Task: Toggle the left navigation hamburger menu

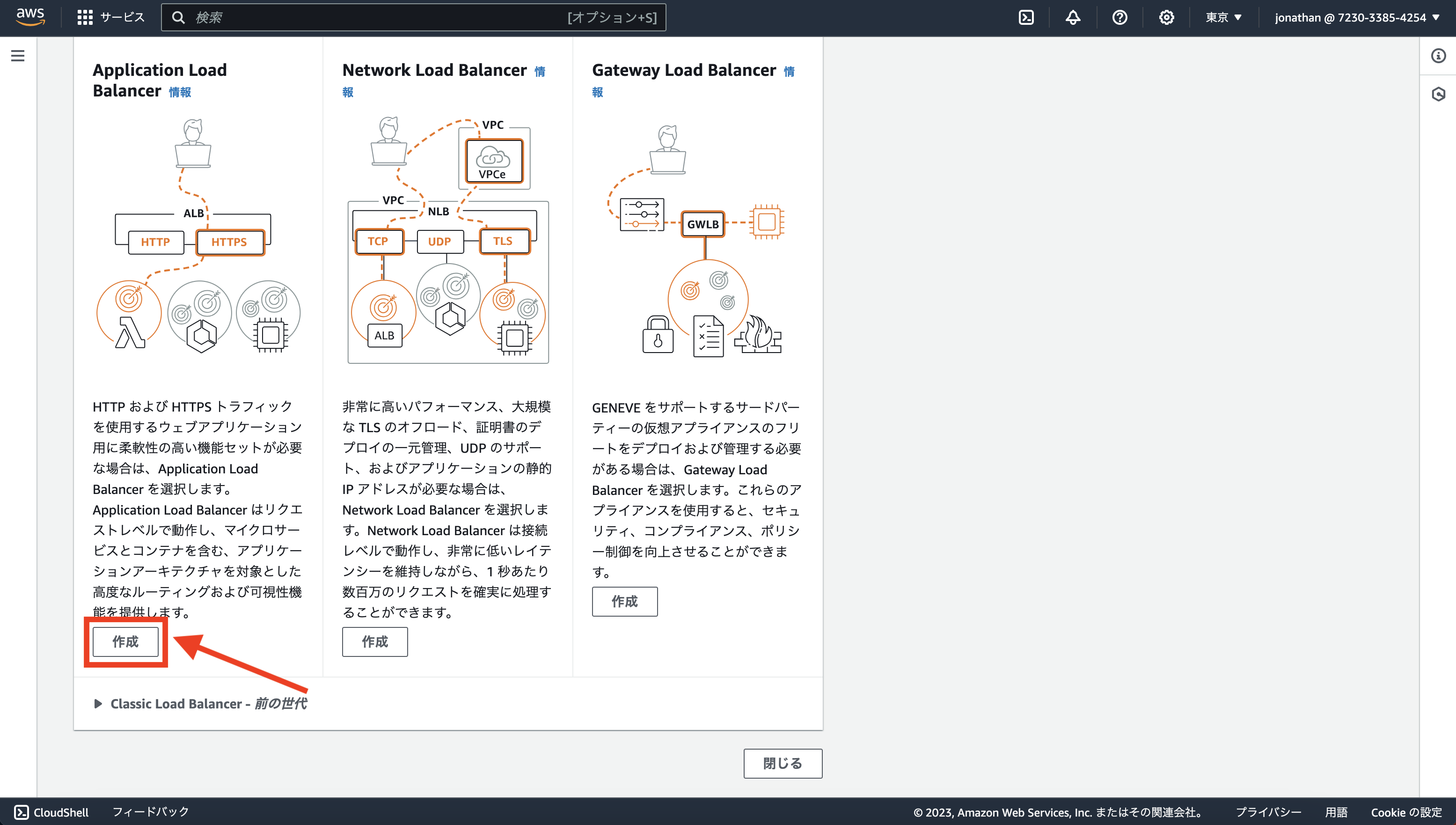Action: 18,56
